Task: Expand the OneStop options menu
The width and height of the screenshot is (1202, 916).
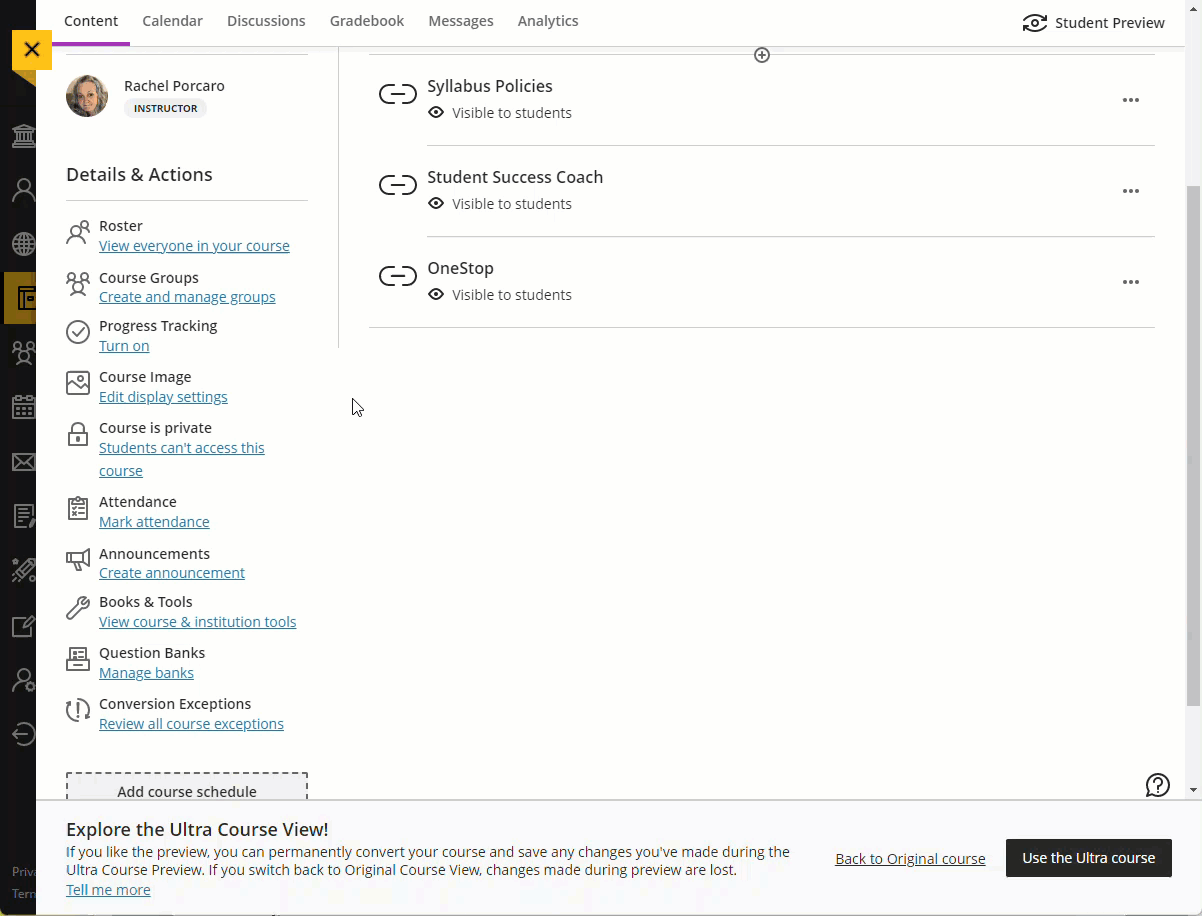Action: point(1130,282)
